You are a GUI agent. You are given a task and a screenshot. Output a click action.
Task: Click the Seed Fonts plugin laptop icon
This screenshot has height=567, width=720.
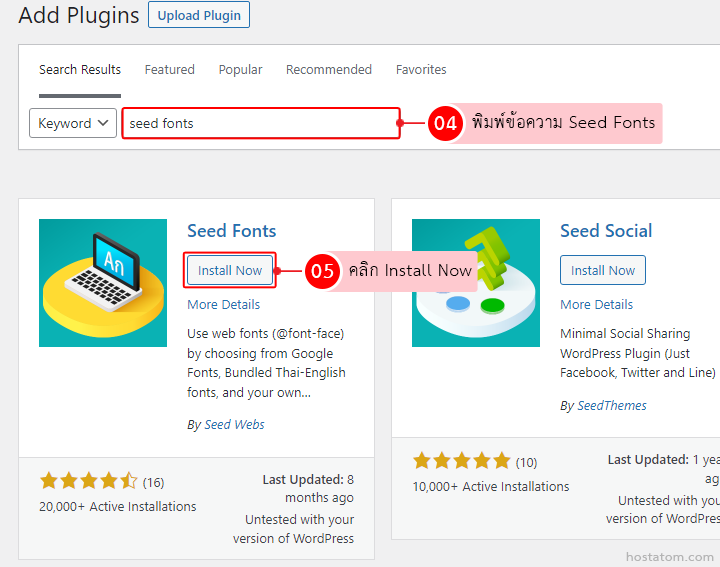[103, 283]
